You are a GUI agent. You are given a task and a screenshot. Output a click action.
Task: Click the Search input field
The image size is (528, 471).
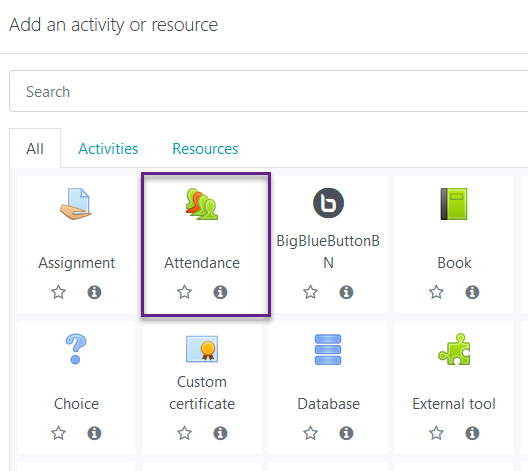(268, 91)
